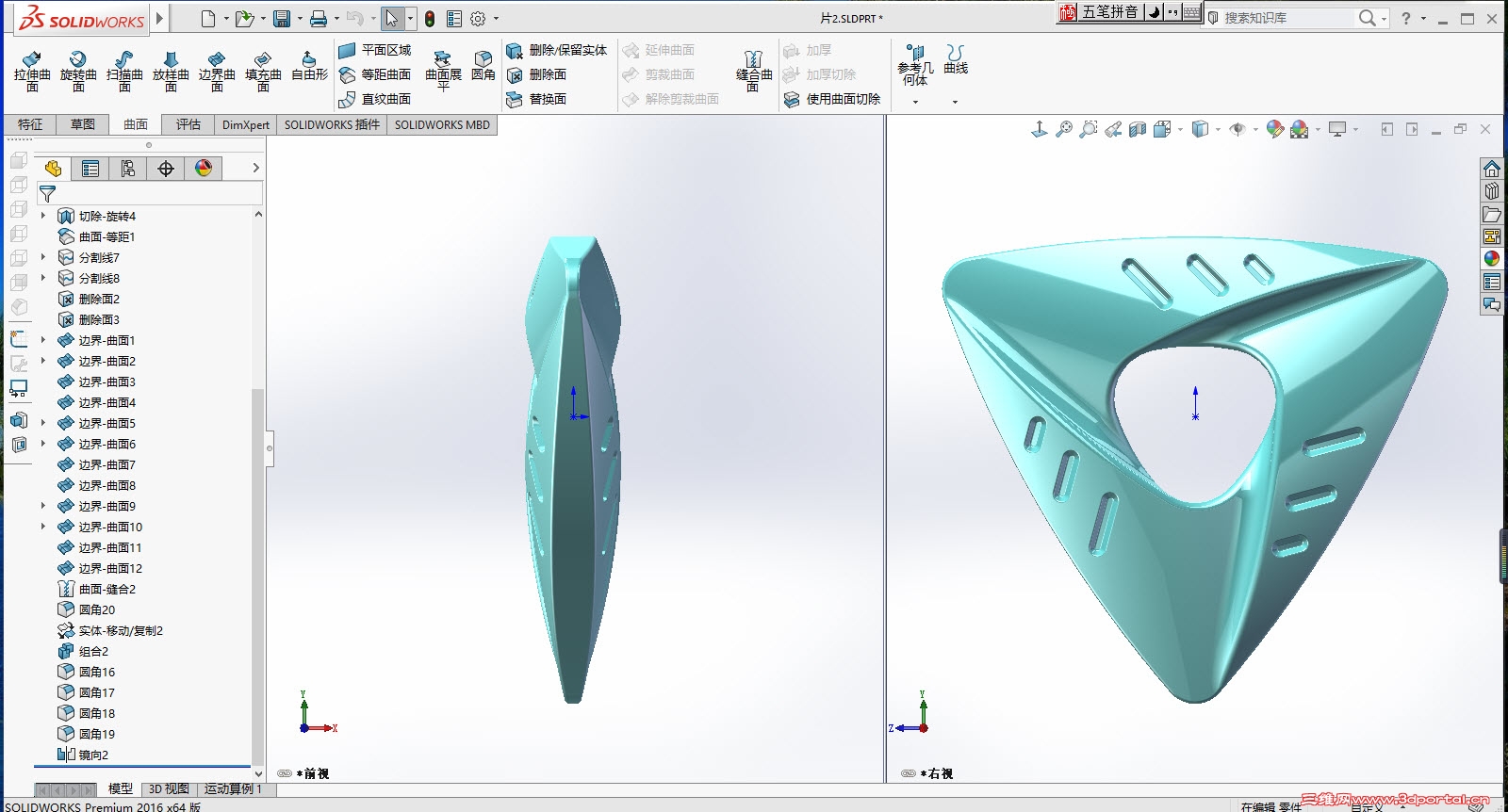Select the 拉伸曲面 extruded surface tool
1508x812 pixels.
tap(32, 71)
